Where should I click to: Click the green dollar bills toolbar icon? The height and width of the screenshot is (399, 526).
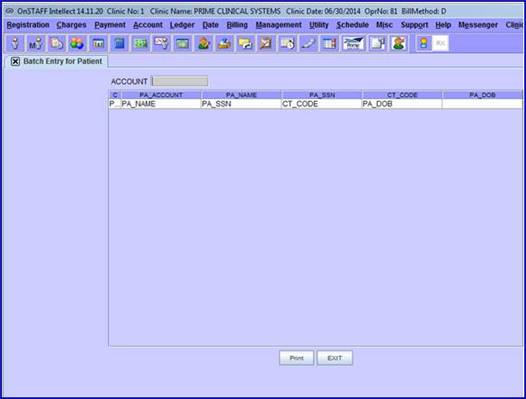point(141,43)
